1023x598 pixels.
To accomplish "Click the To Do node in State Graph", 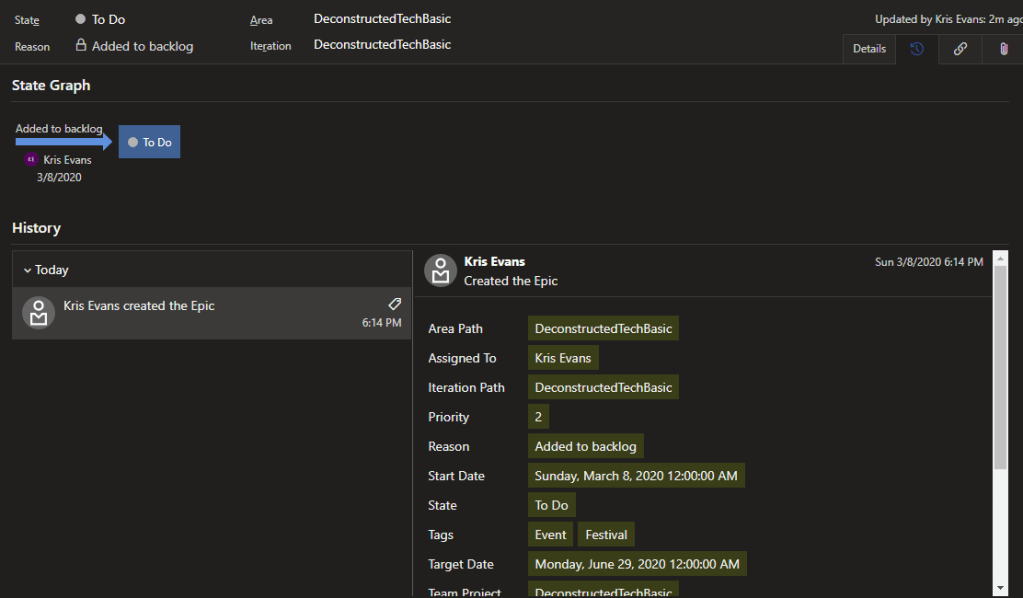I will tap(149, 142).
